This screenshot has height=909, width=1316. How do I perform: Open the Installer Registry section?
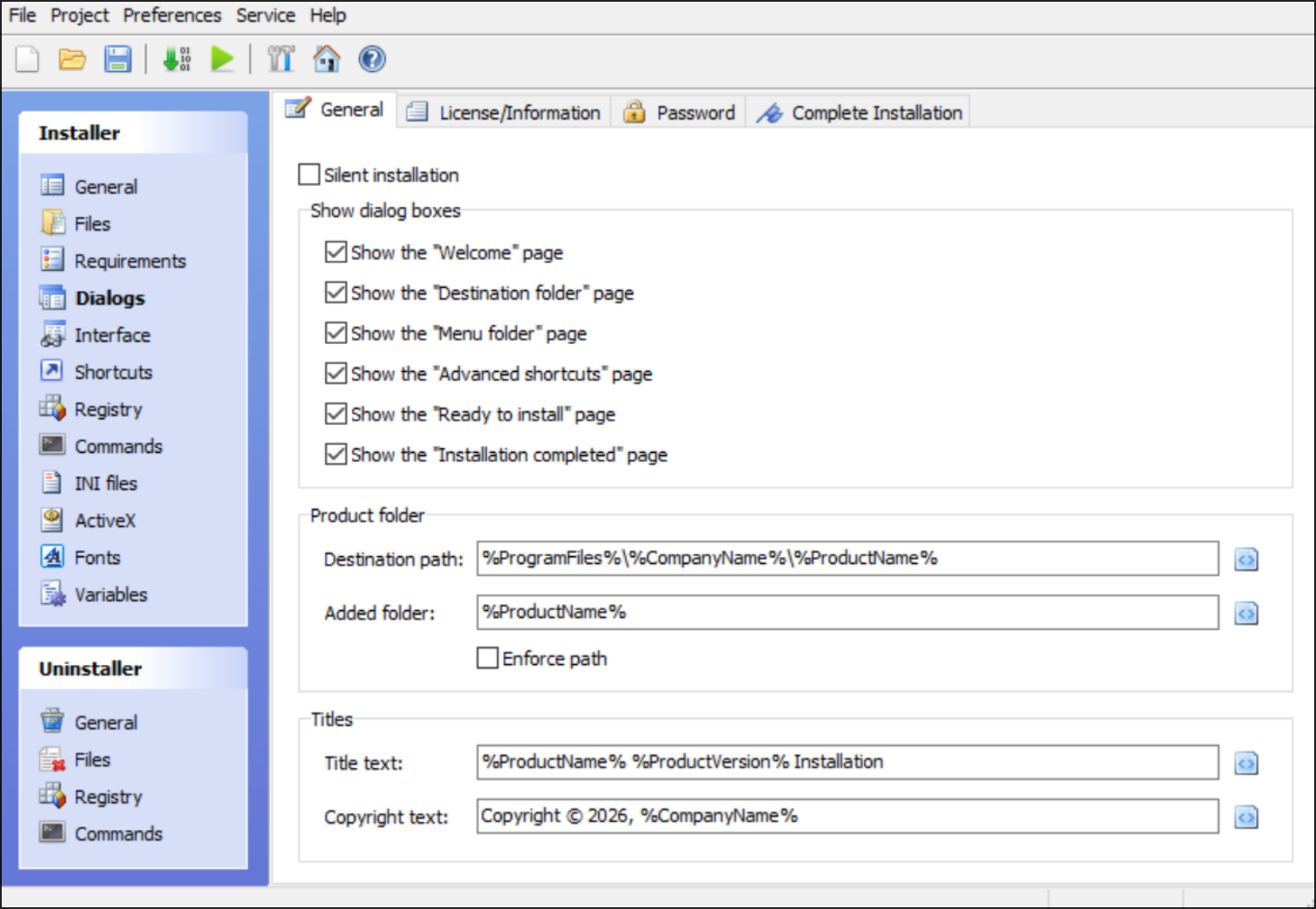pos(108,409)
